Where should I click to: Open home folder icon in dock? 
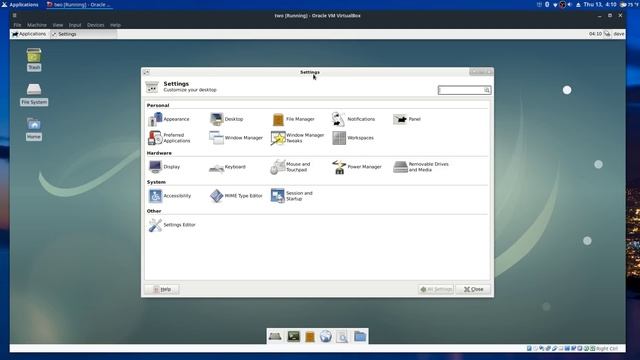pos(360,337)
